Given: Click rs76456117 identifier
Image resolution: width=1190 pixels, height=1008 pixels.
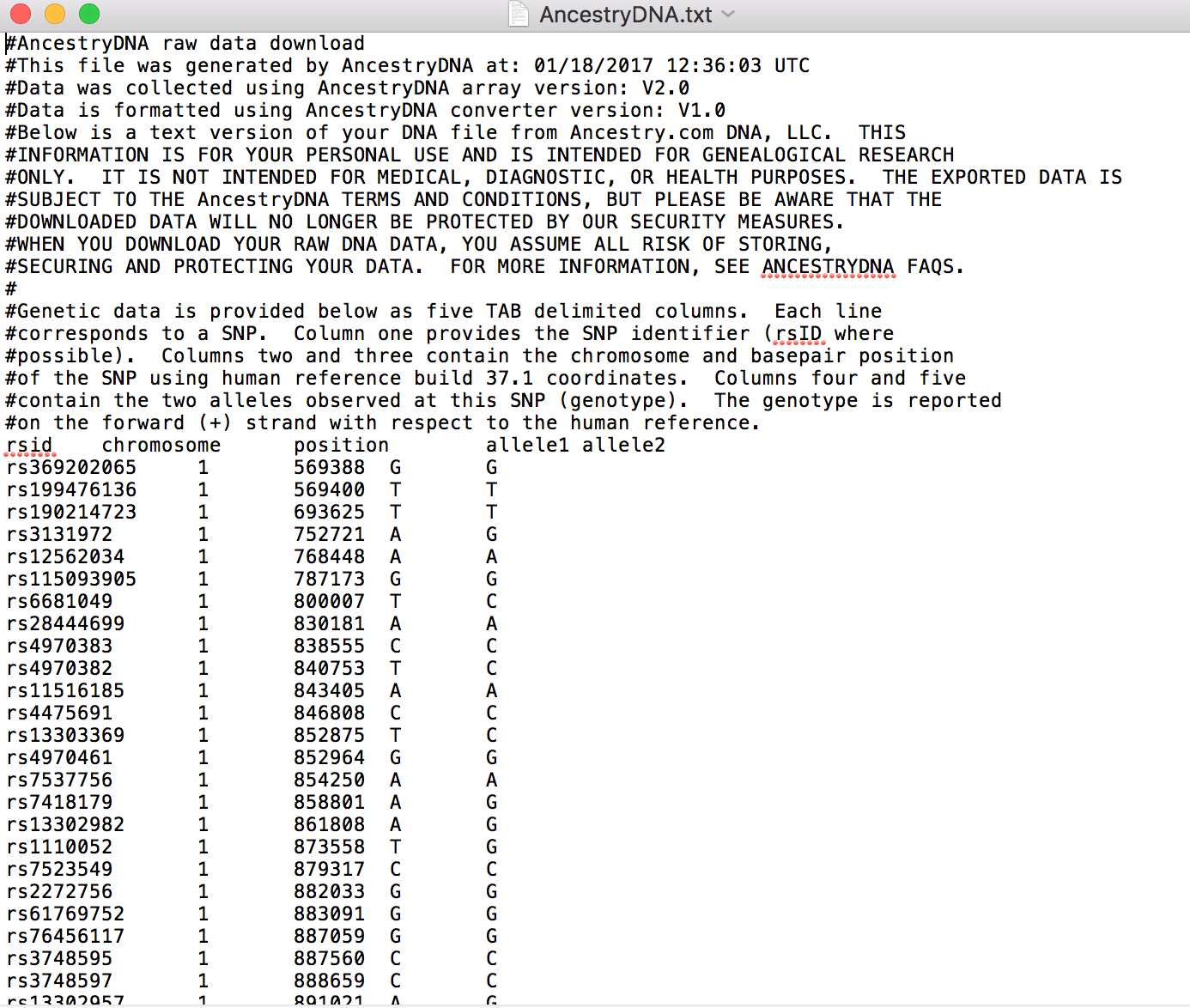Looking at the screenshot, I should pos(65,936).
